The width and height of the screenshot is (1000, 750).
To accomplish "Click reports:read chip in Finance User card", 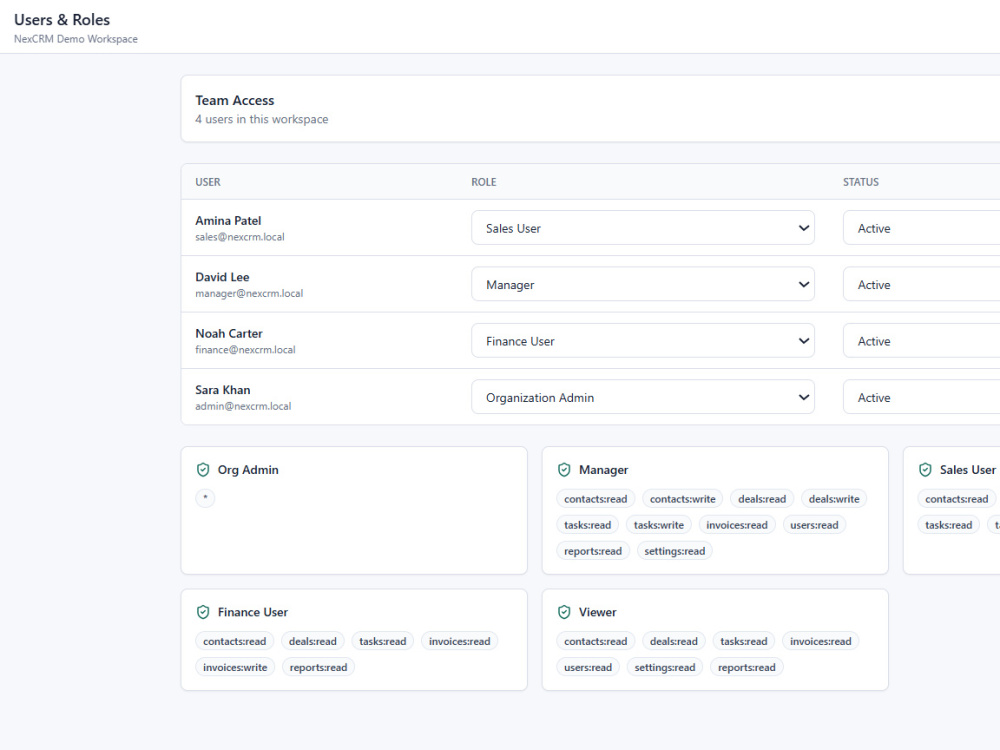I will tap(318, 667).
